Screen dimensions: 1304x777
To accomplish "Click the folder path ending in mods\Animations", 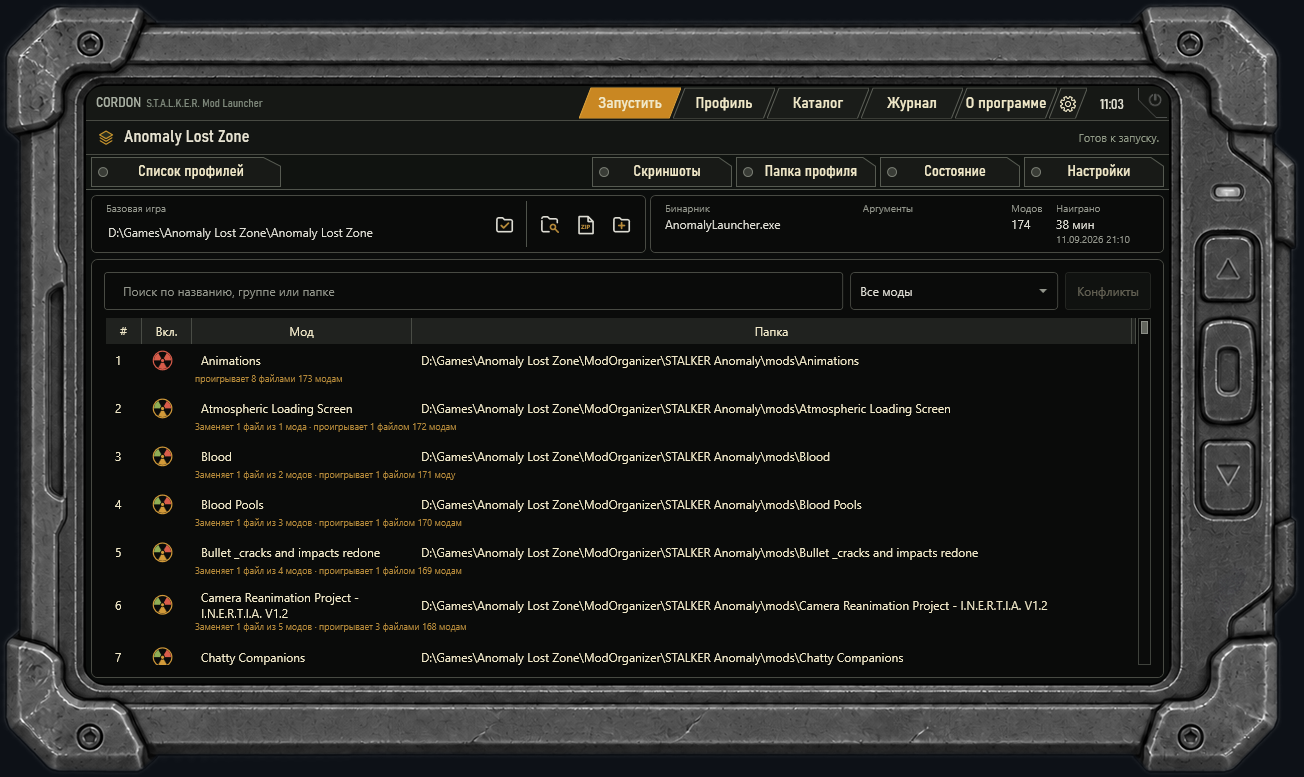I will (x=640, y=361).
